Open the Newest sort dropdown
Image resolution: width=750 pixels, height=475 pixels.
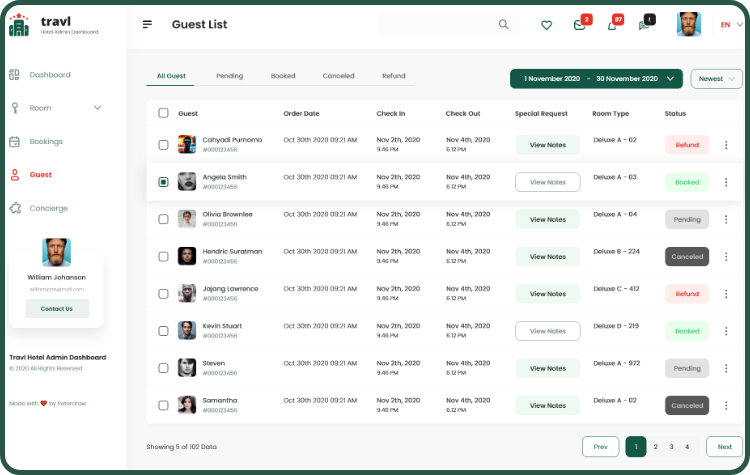tap(716, 79)
